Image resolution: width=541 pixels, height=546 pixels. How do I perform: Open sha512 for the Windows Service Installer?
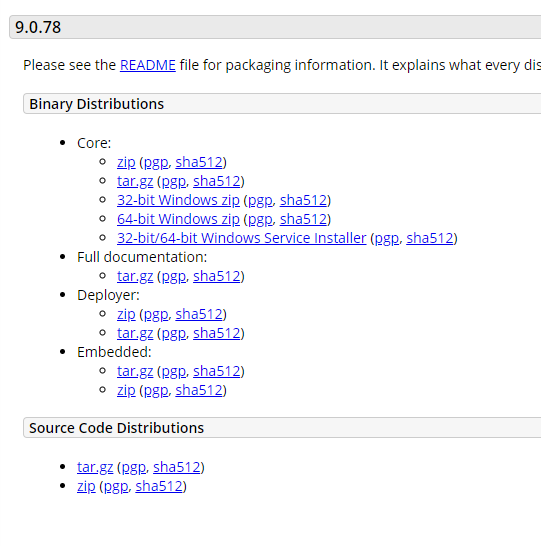point(430,238)
